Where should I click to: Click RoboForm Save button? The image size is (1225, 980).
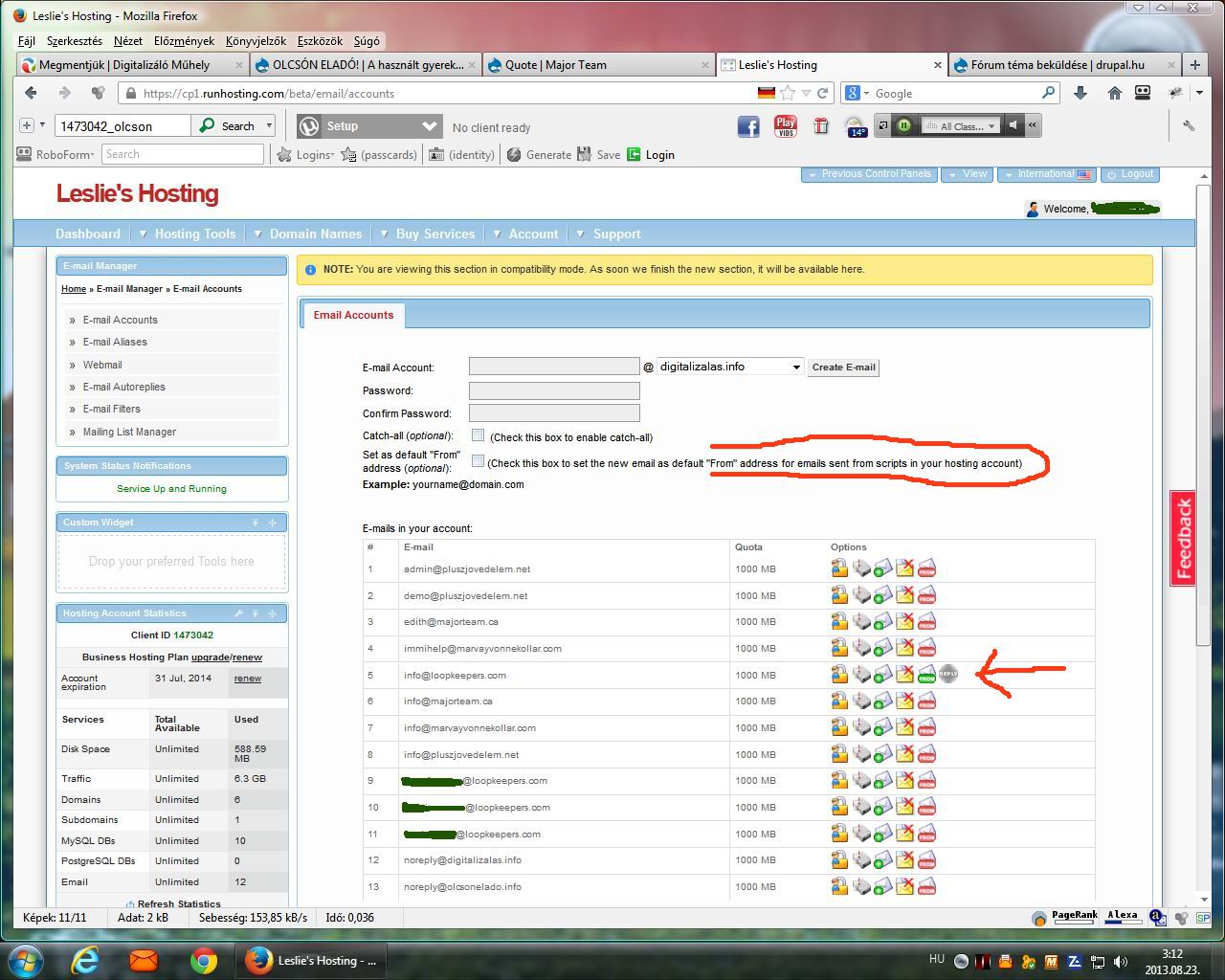pyautogui.click(x=599, y=154)
